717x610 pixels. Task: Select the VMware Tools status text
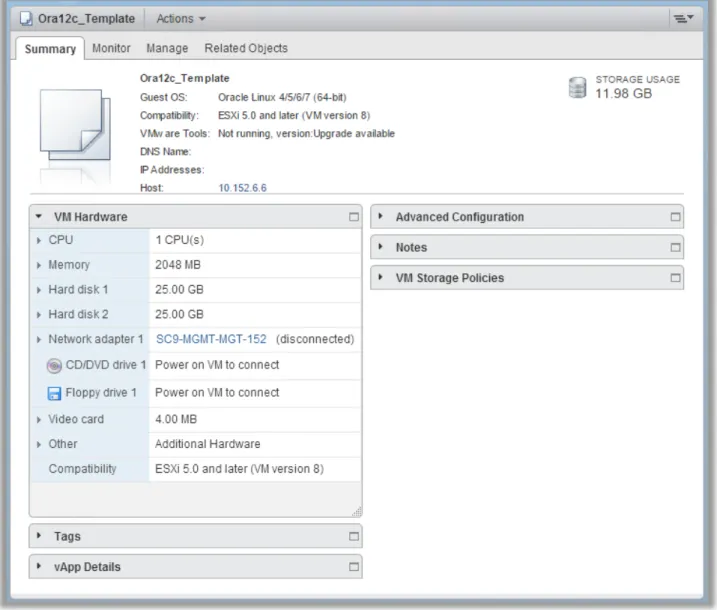306,134
